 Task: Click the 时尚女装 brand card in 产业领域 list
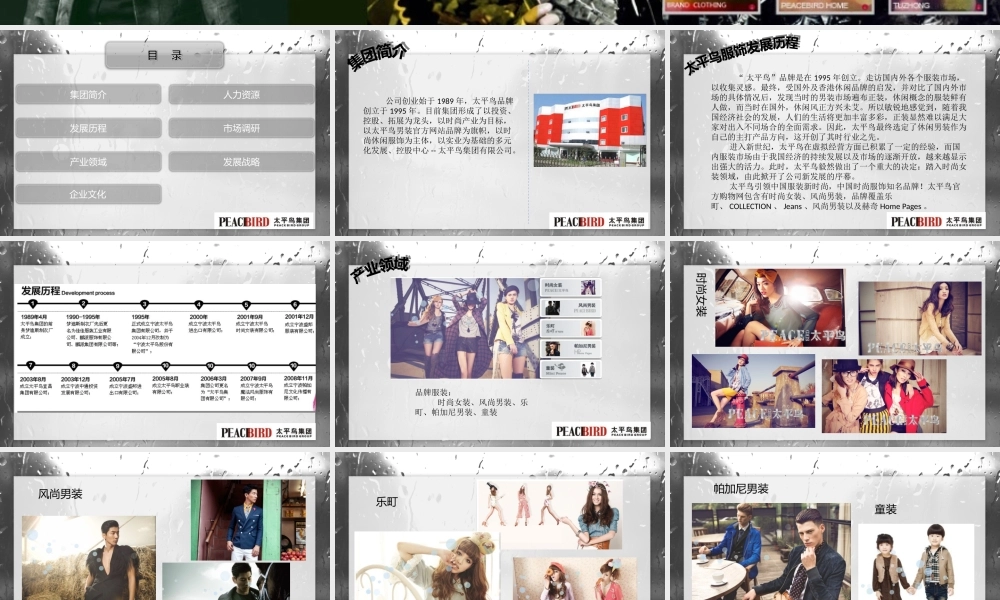coord(571,287)
